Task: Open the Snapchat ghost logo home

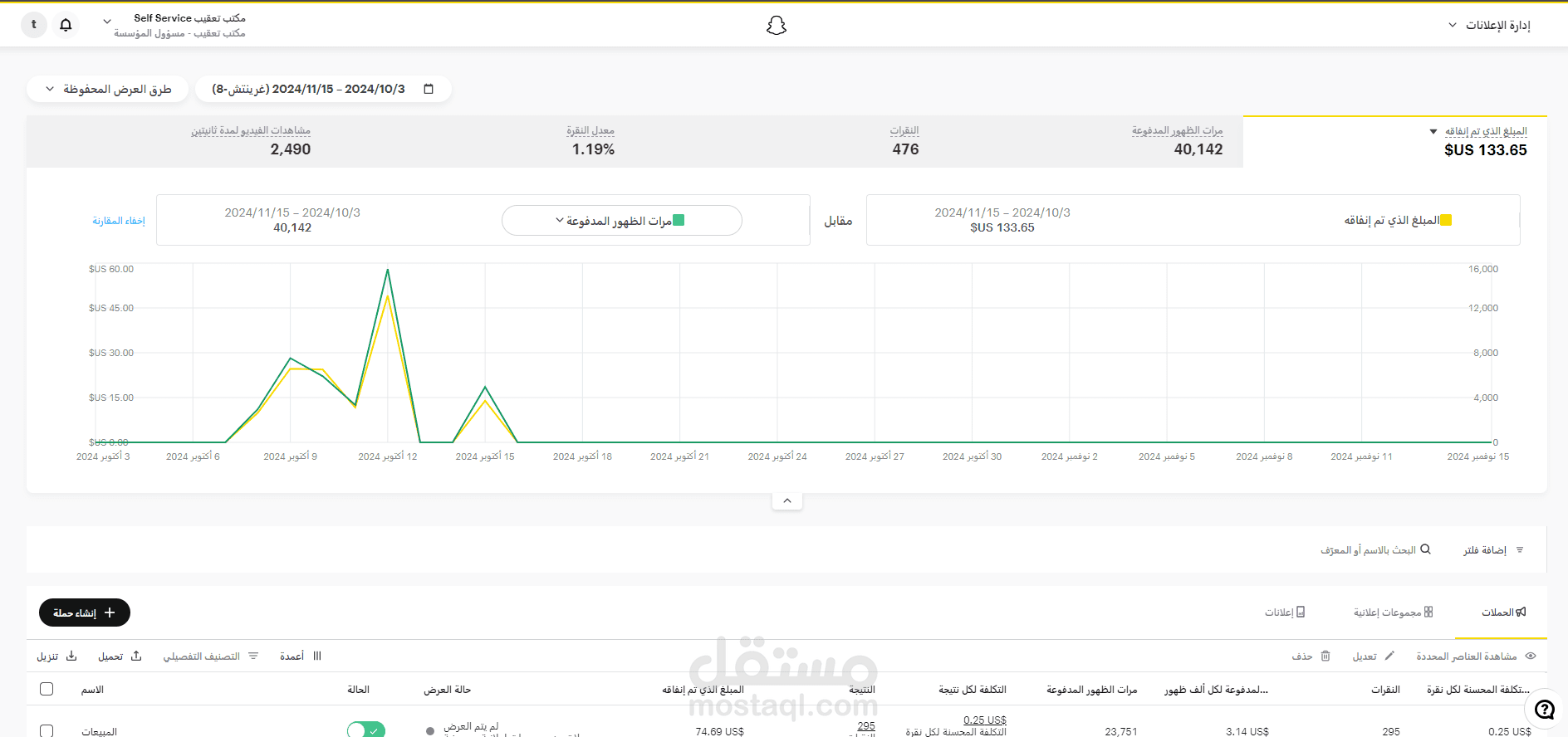Action: [x=776, y=26]
